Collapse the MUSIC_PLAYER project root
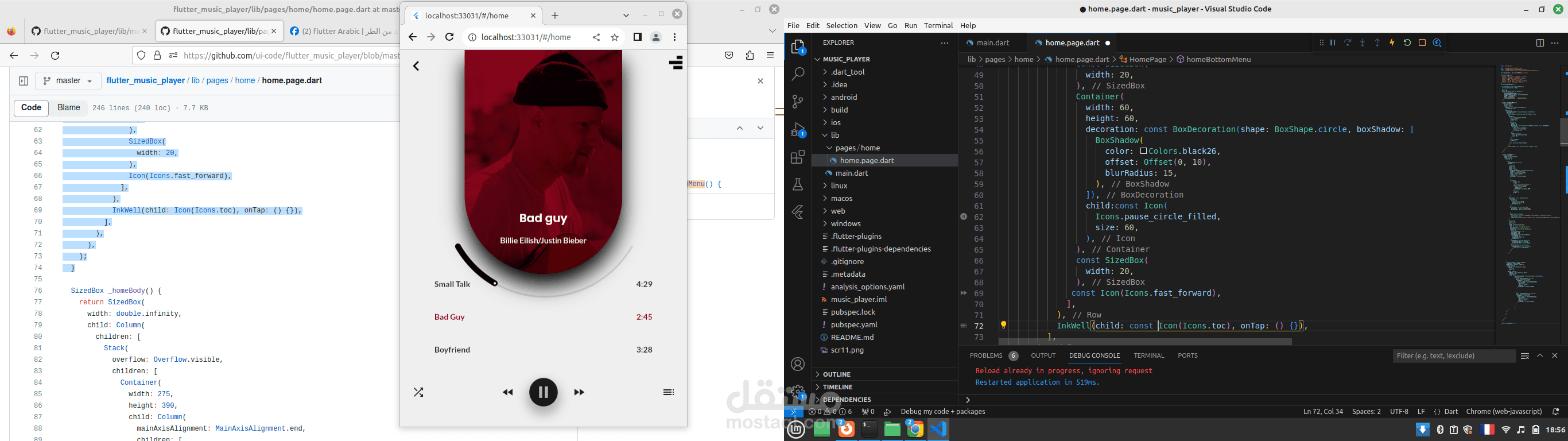 846,59
